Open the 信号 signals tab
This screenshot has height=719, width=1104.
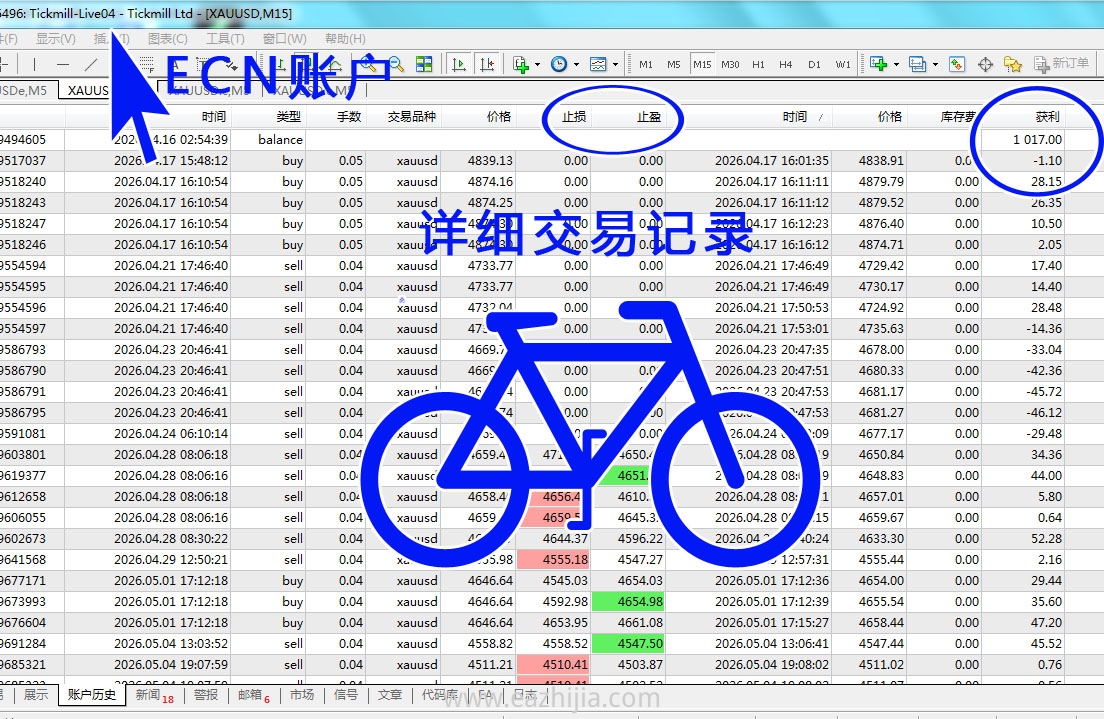tap(346, 695)
